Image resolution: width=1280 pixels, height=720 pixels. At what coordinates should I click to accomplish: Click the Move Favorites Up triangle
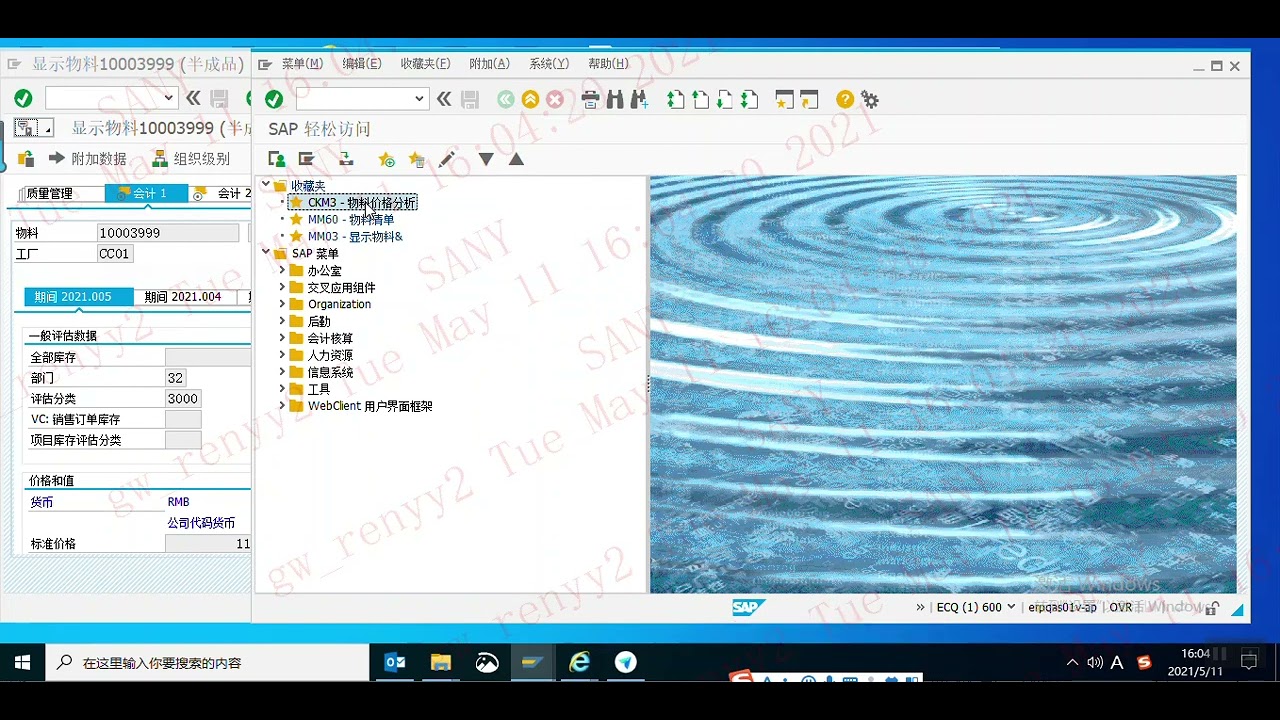(516, 159)
